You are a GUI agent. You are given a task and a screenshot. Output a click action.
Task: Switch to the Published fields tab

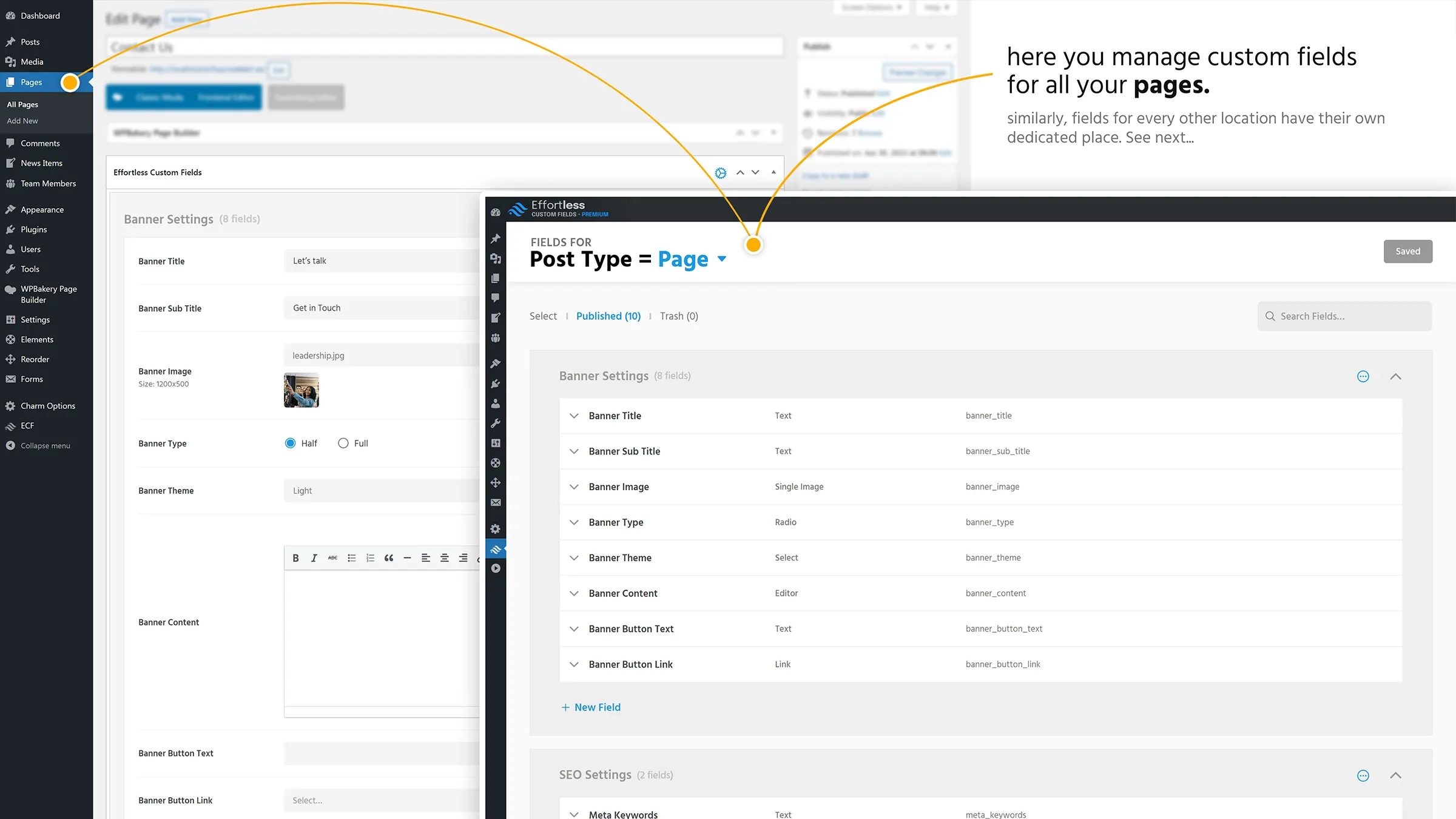point(608,315)
